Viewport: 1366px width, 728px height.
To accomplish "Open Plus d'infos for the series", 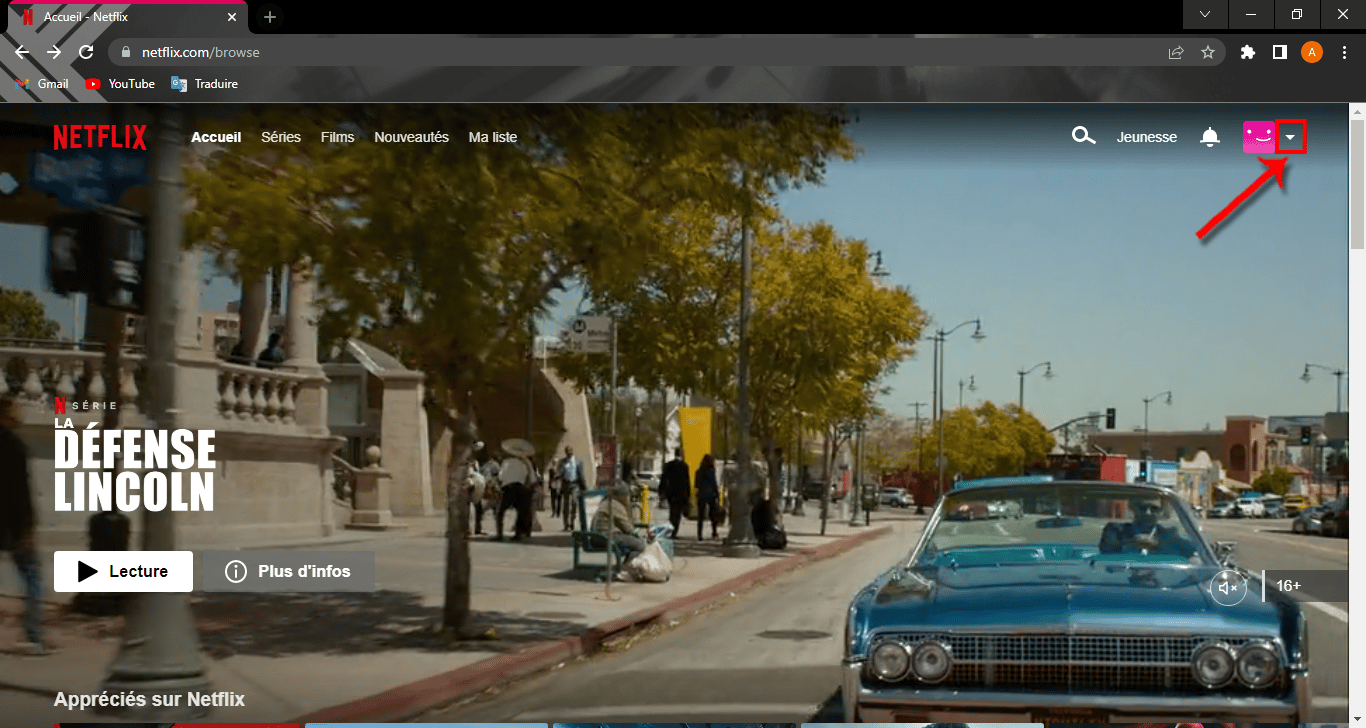I will pyautogui.click(x=289, y=571).
